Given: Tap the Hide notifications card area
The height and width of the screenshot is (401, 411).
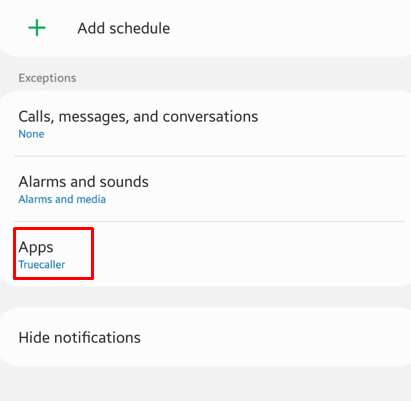Looking at the screenshot, I should tap(205, 337).
